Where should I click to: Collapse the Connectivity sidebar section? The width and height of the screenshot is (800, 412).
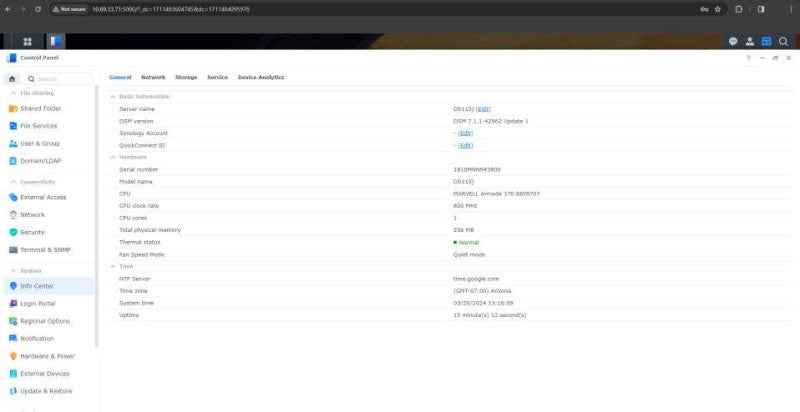(13, 182)
